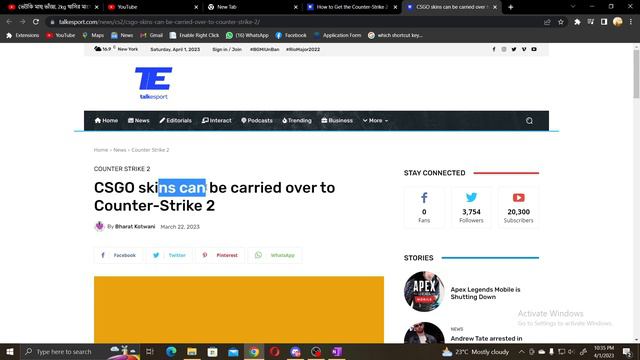Share the article on Pinterest button

tap(220, 255)
